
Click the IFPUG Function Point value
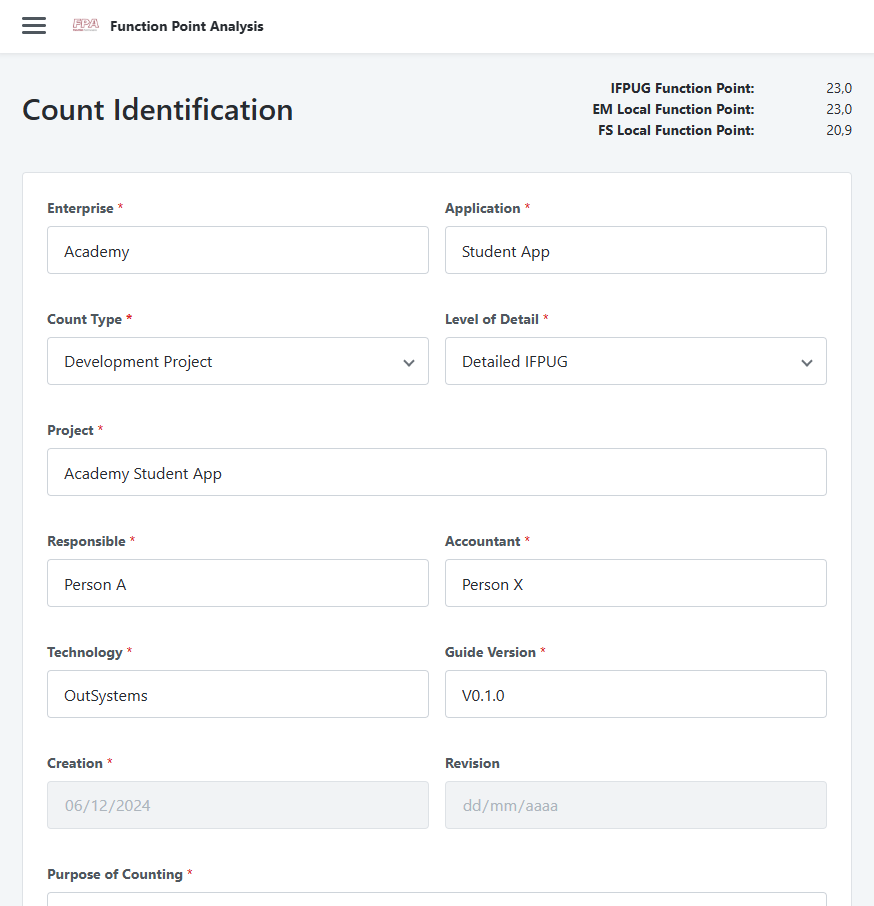click(838, 88)
